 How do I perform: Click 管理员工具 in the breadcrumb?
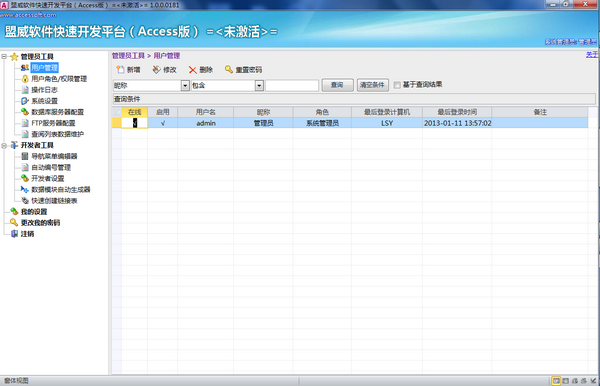pyautogui.click(x=128, y=56)
